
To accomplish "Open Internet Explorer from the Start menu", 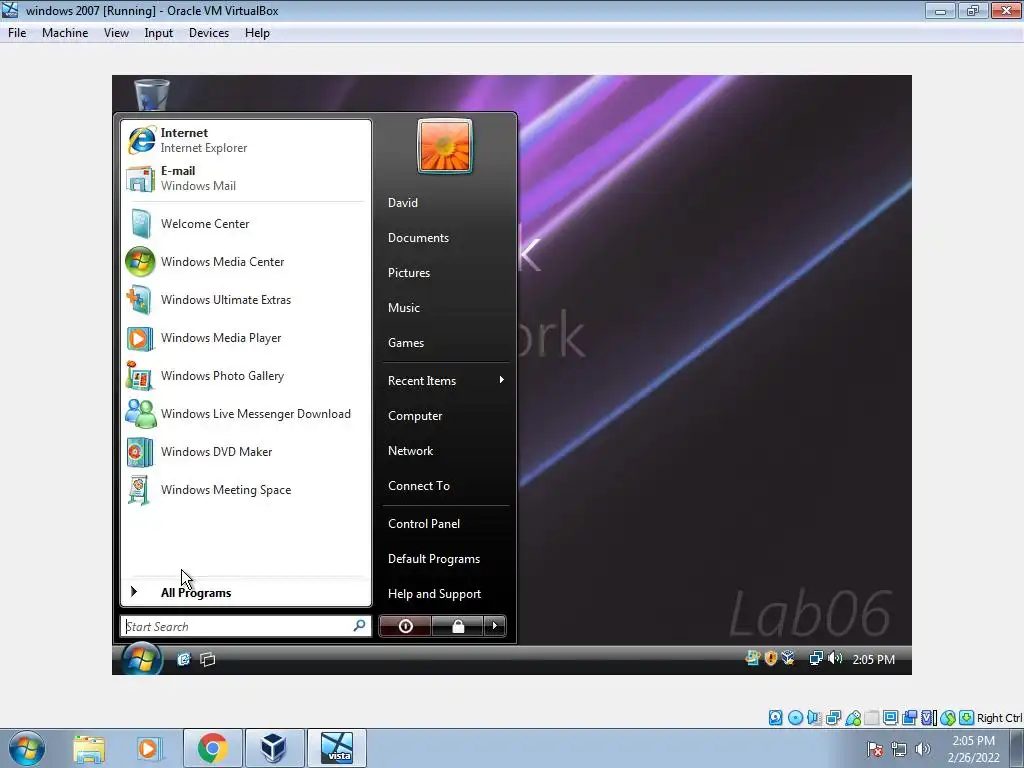I will (246, 140).
